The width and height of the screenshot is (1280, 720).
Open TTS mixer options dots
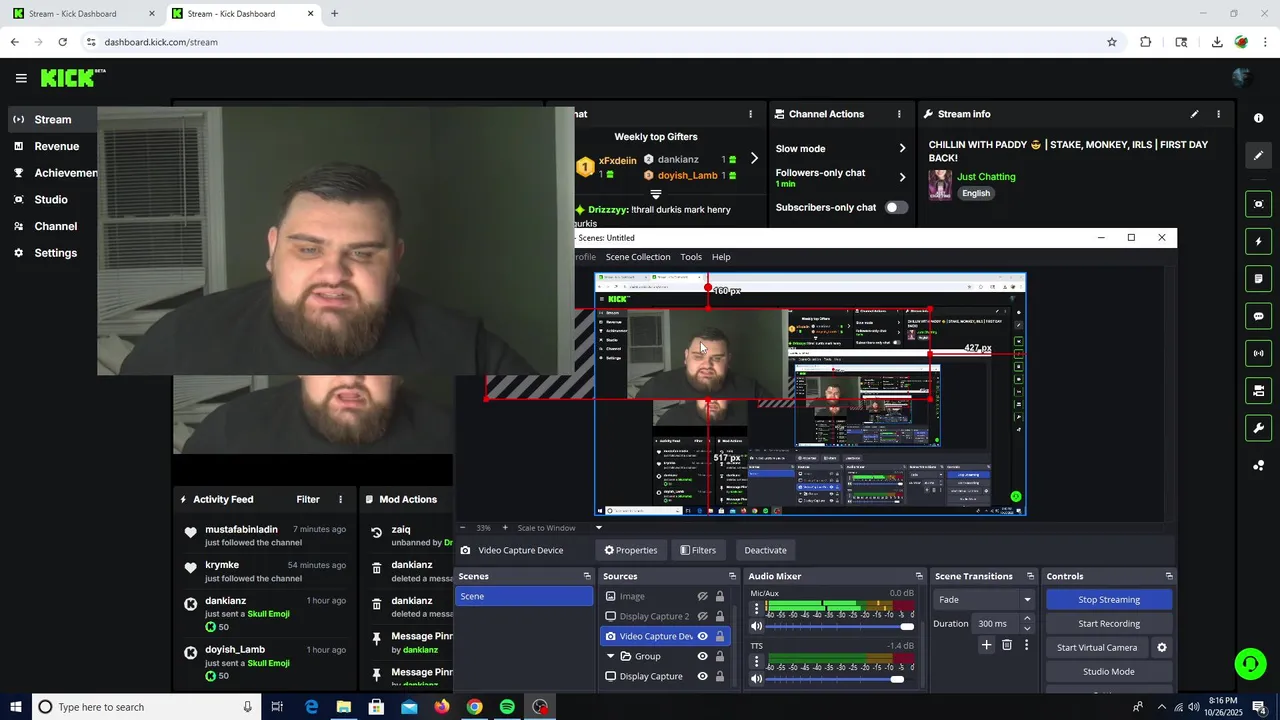tap(756, 662)
